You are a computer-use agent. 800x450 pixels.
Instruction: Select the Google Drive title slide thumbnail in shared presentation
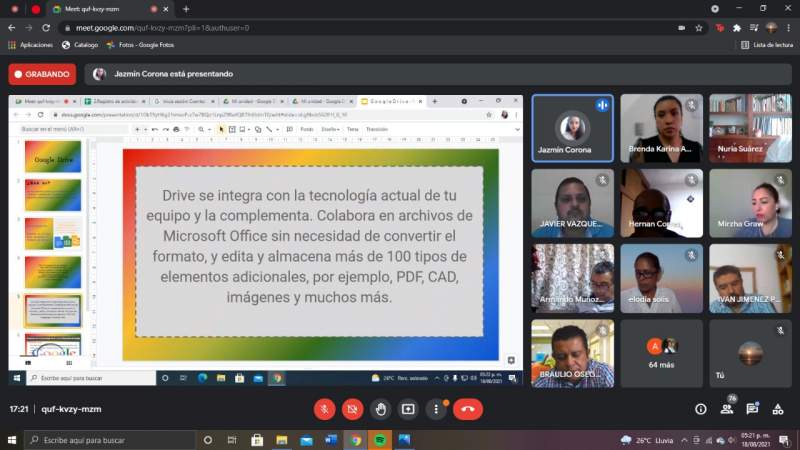[53, 157]
